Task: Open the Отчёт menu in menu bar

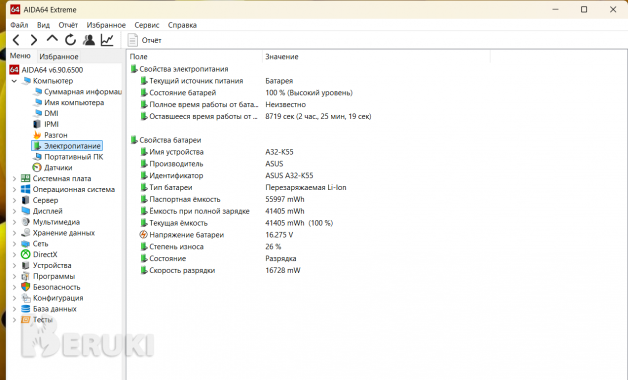Action: 68,25
